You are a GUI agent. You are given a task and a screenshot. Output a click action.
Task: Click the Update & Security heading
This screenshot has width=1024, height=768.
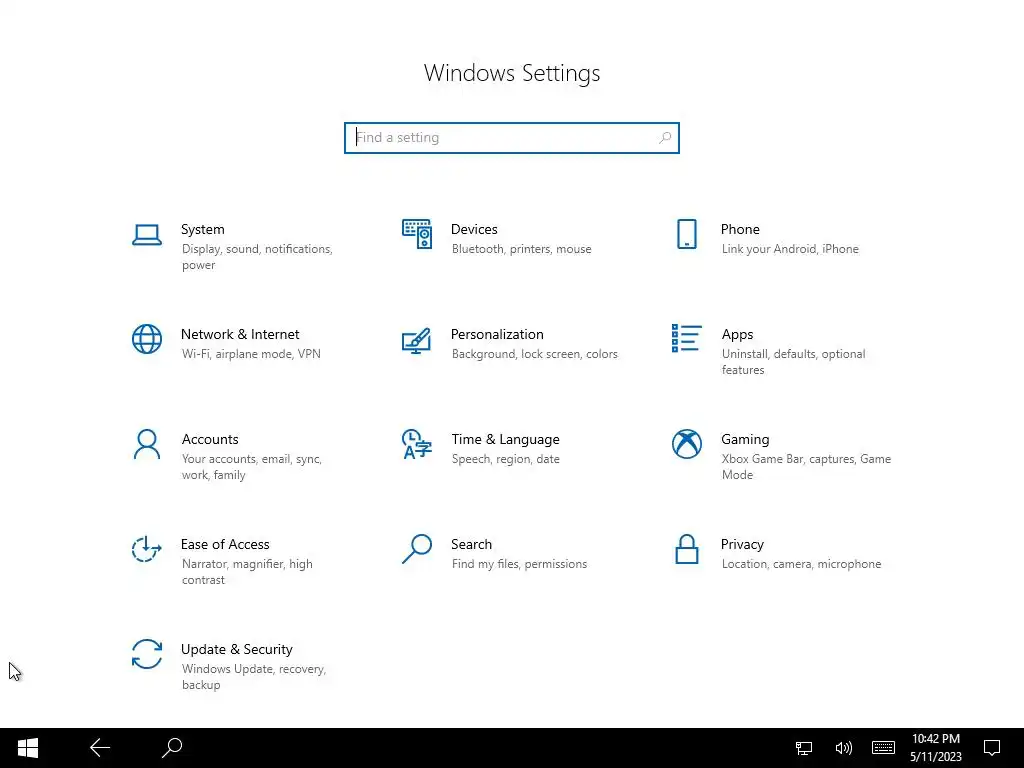pos(236,650)
